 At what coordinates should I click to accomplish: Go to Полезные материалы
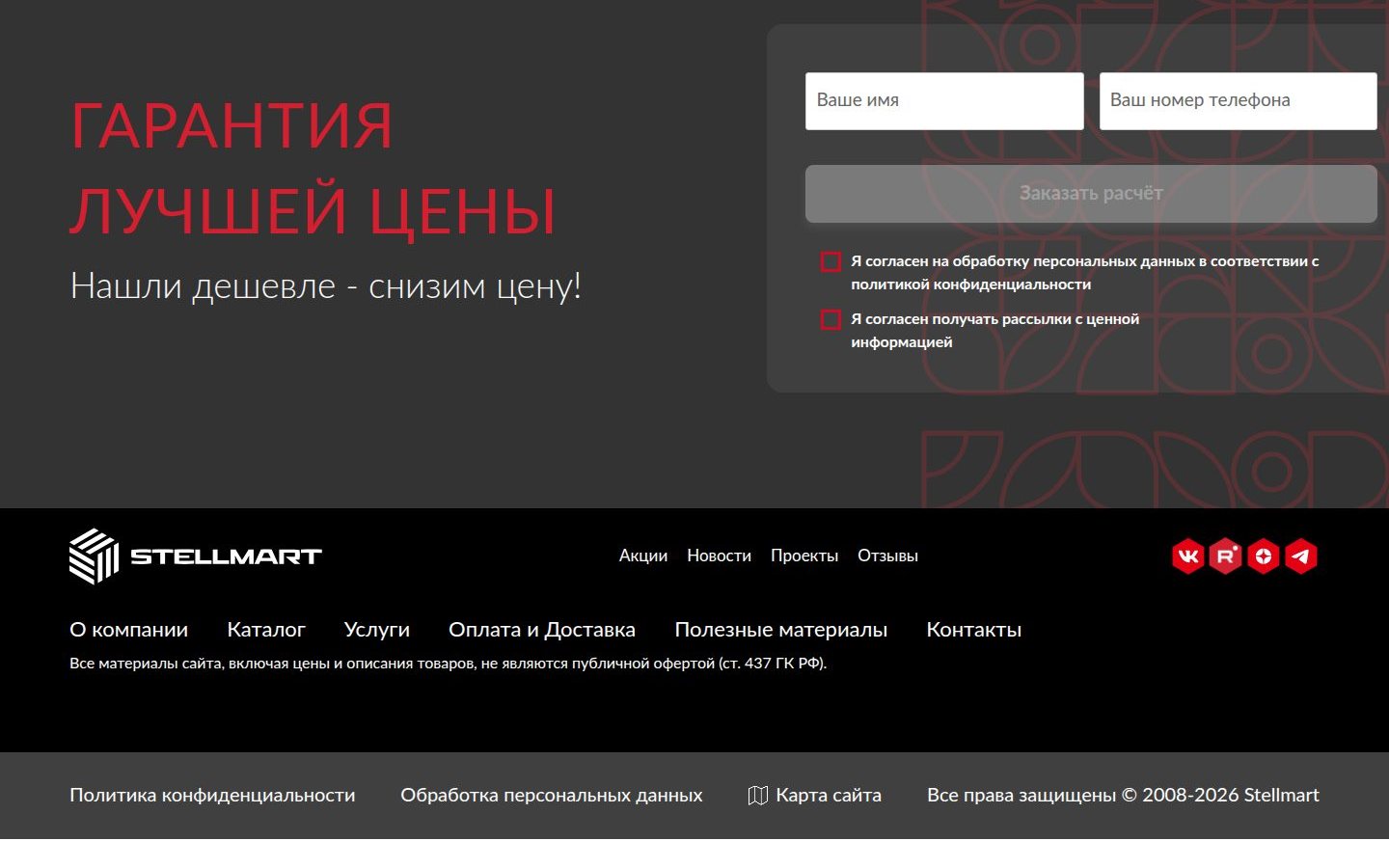[781, 630]
